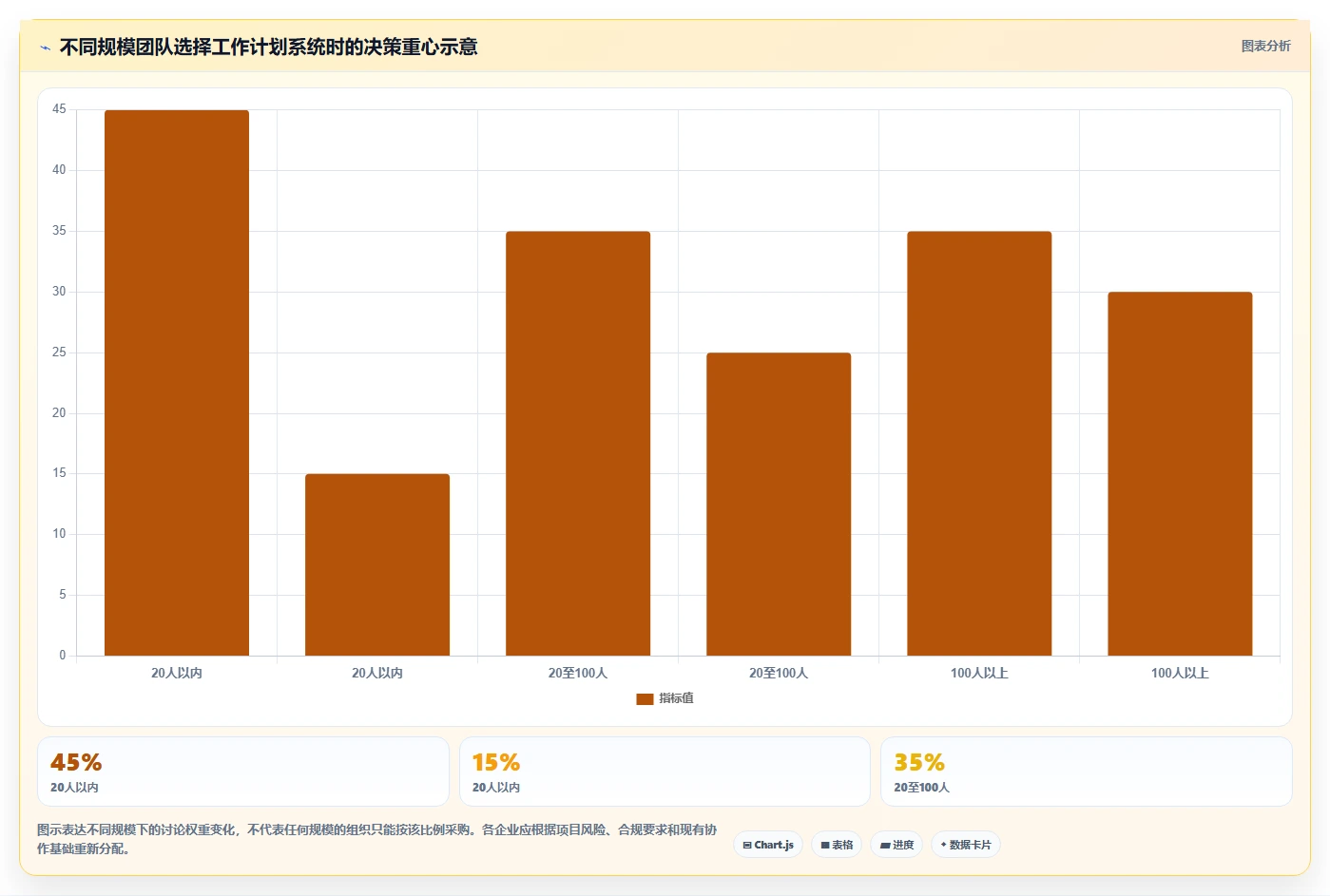This screenshot has height=896, width=1330.
Task: Click the 20人以内 bar reaching 45
Action: point(177,383)
